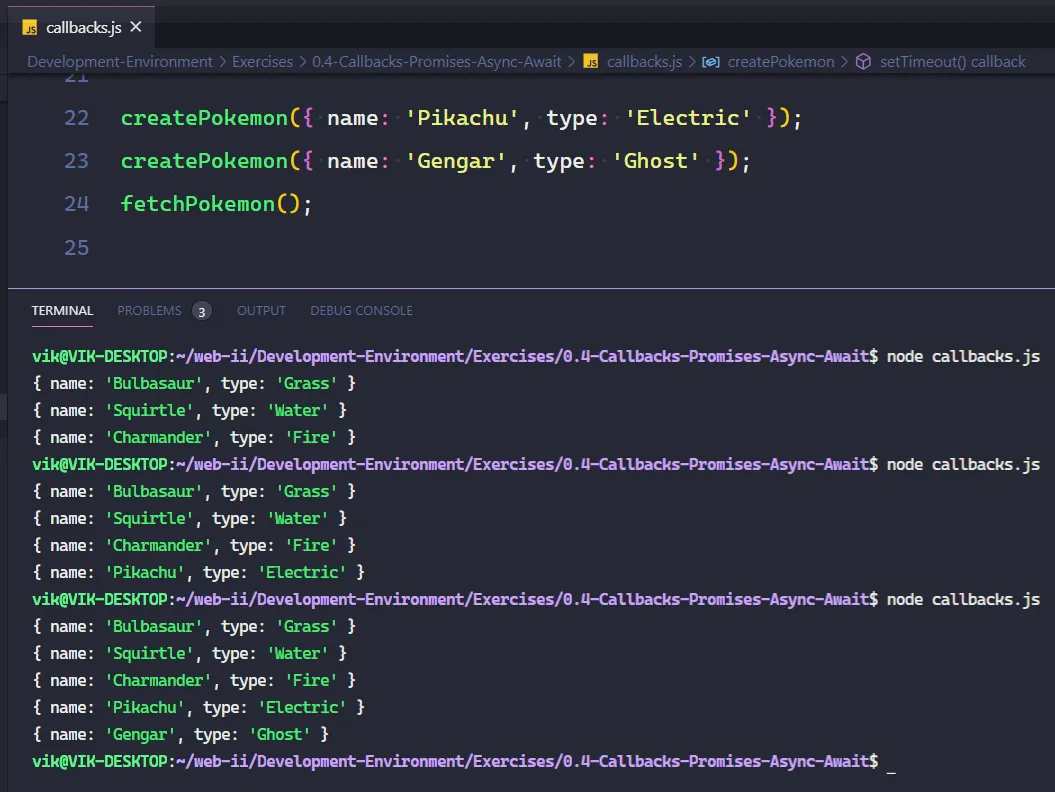Open 0.4-Callbacks-Promises-Async-Await breadcrumb
Screen dimensions: 1055x792
pos(437,62)
